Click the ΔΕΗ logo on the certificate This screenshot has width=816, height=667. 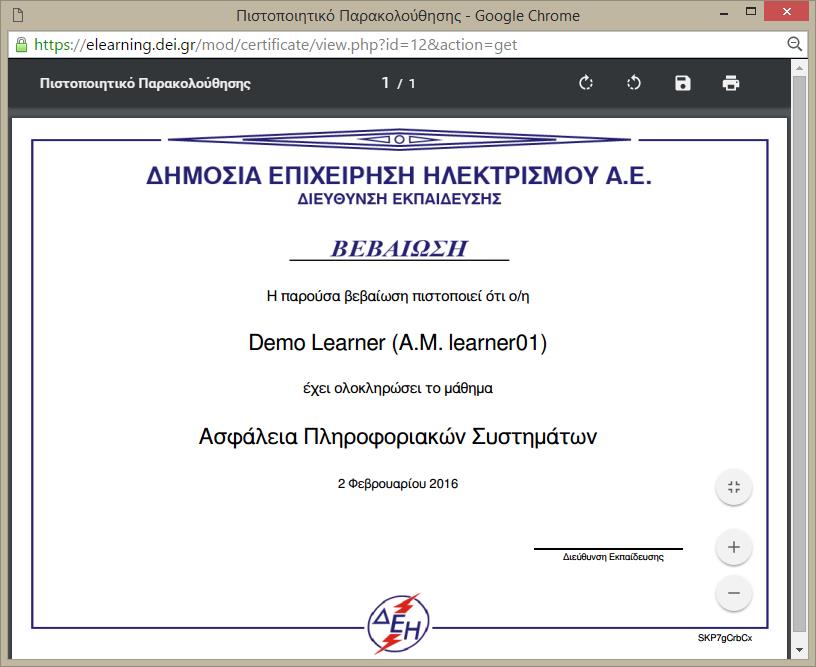click(399, 623)
